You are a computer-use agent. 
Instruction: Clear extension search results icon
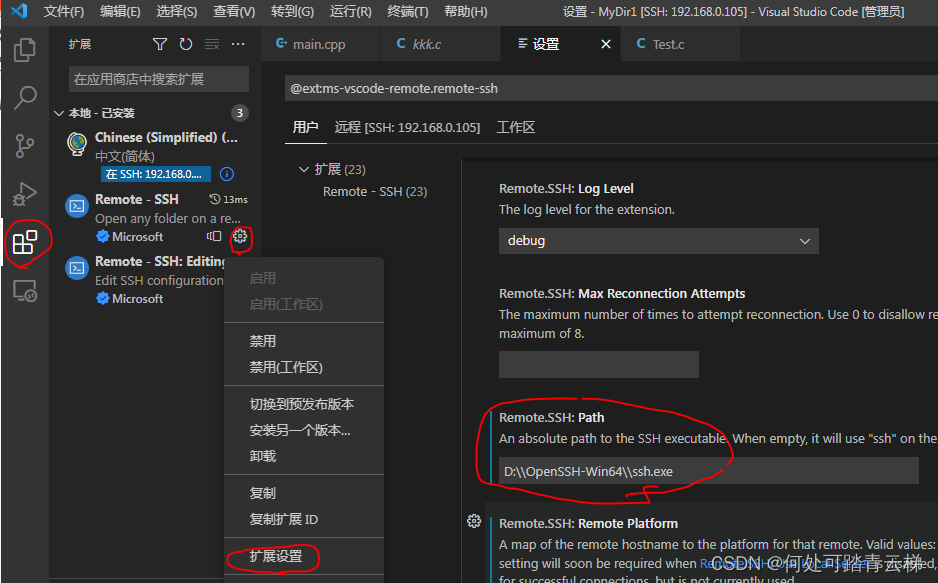[212, 44]
